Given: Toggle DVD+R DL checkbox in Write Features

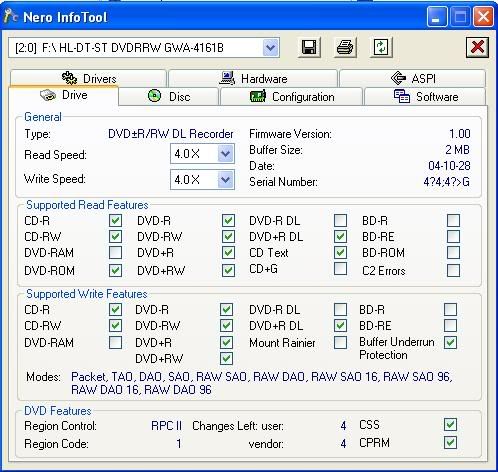Looking at the screenshot, I should tap(340, 325).
